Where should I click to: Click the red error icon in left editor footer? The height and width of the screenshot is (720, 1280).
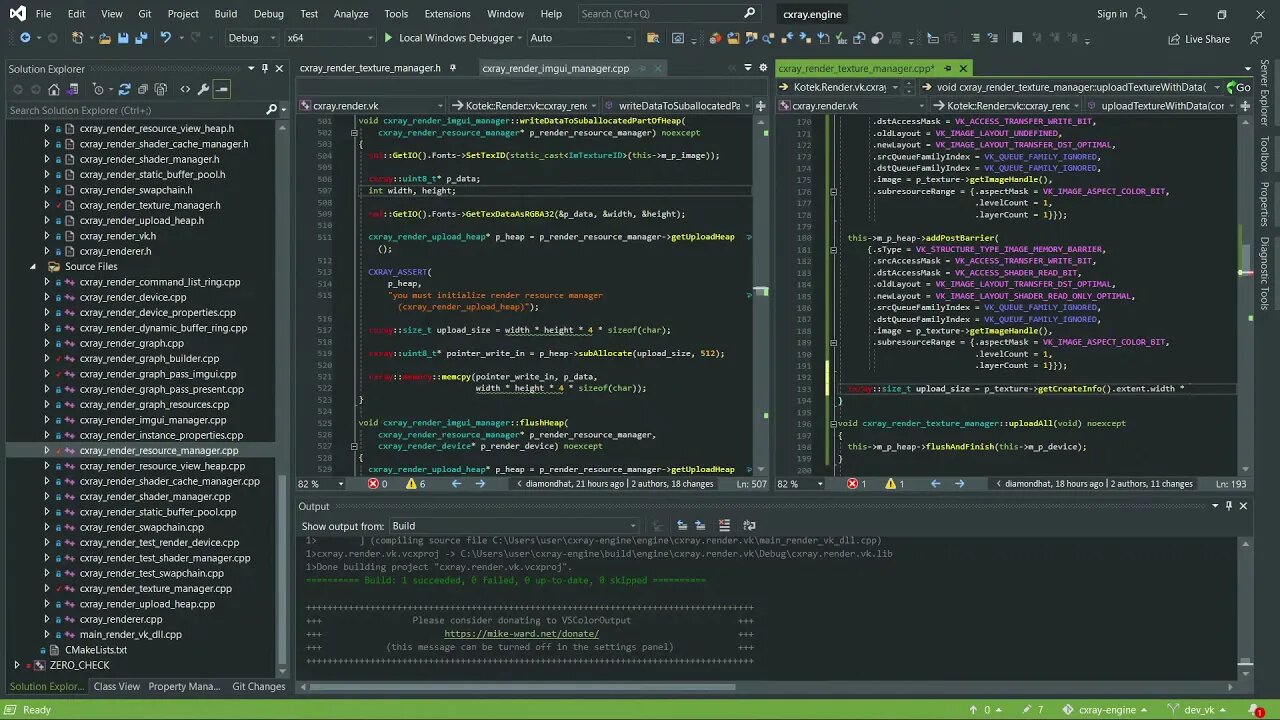373,484
